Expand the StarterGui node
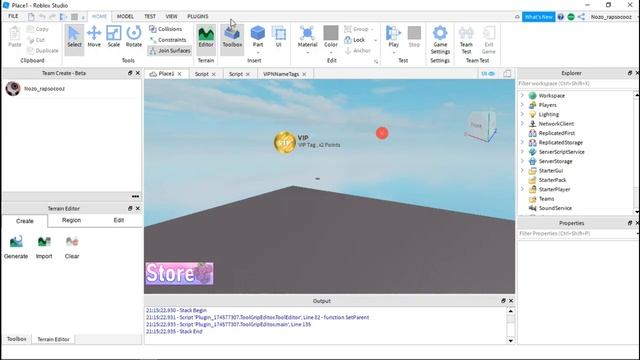The width and height of the screenshot is (640, 360). coord(522,171)
